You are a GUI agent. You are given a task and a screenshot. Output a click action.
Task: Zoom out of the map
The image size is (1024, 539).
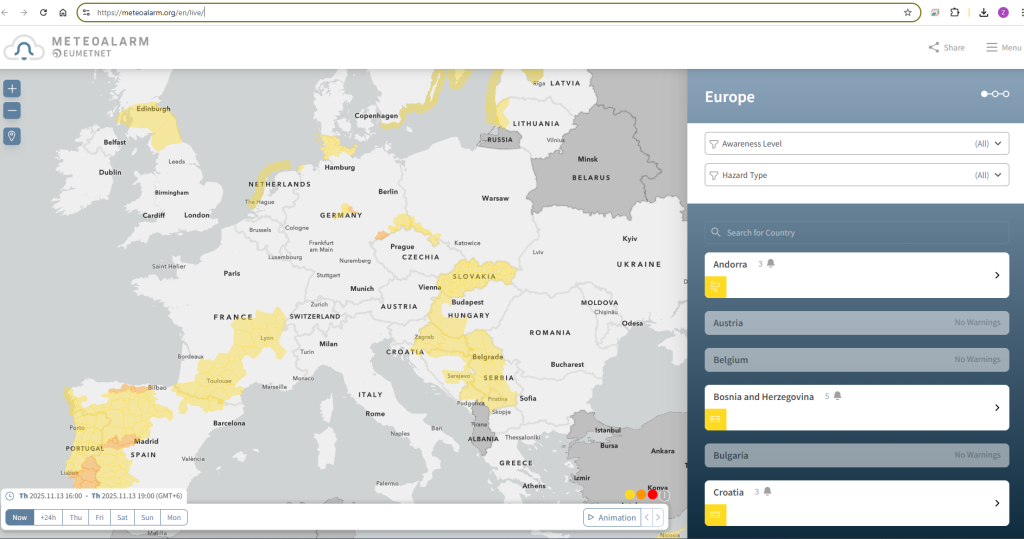12,111
